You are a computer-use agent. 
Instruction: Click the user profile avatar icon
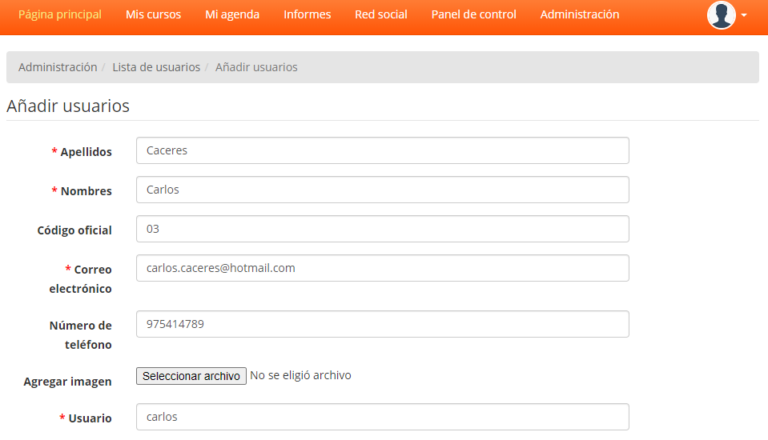720,15
